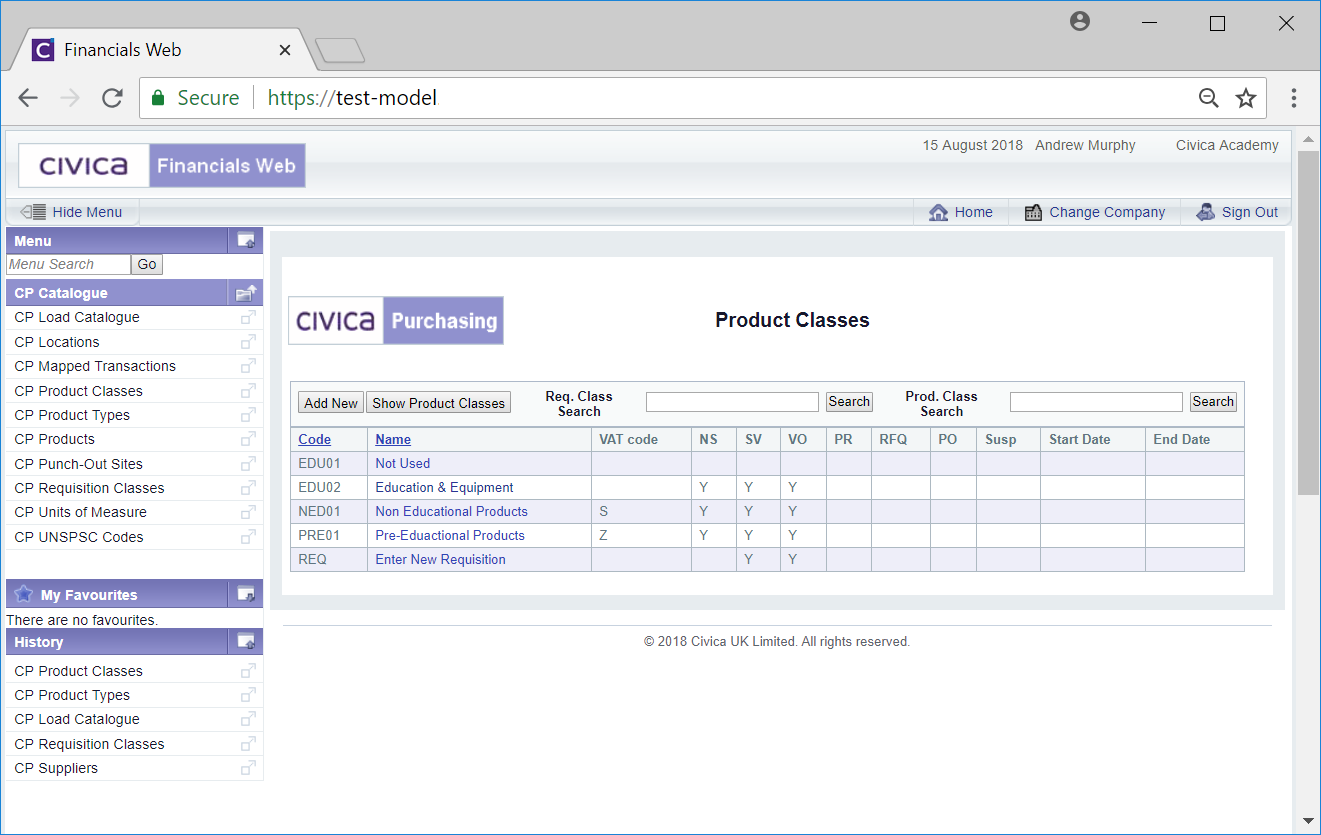Go back with browser back arrow
Viewport: 1321px width, 835px height.
tap(28, 98)
